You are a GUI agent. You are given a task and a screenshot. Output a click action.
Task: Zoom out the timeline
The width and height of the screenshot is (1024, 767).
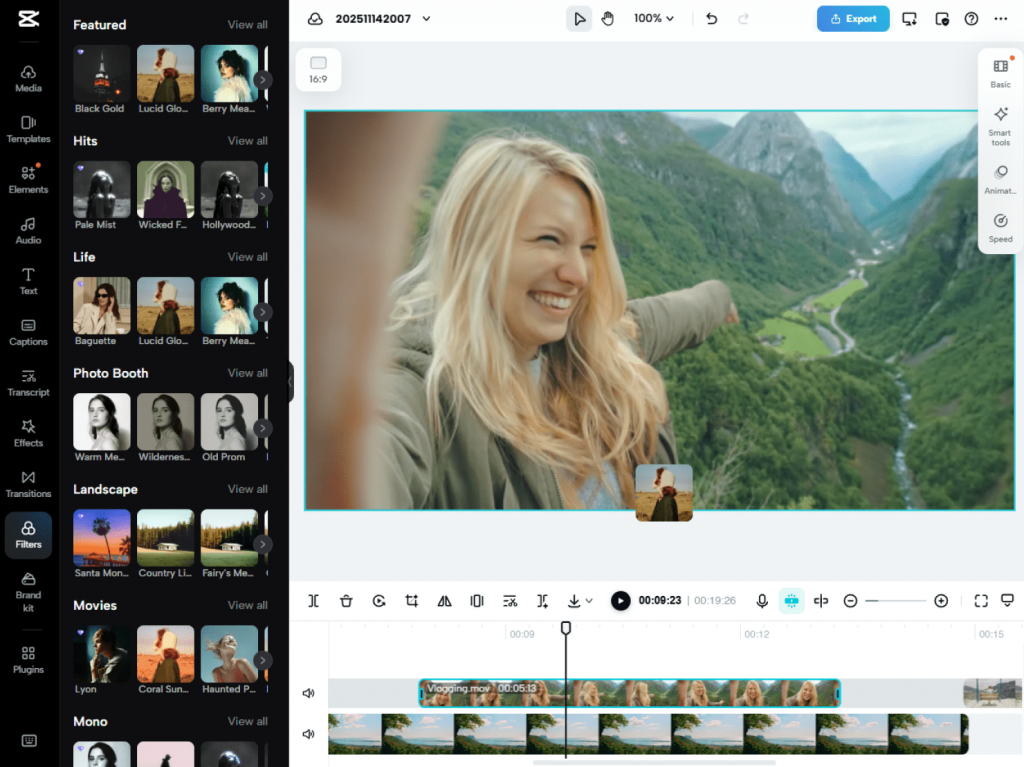pos(850,600)
